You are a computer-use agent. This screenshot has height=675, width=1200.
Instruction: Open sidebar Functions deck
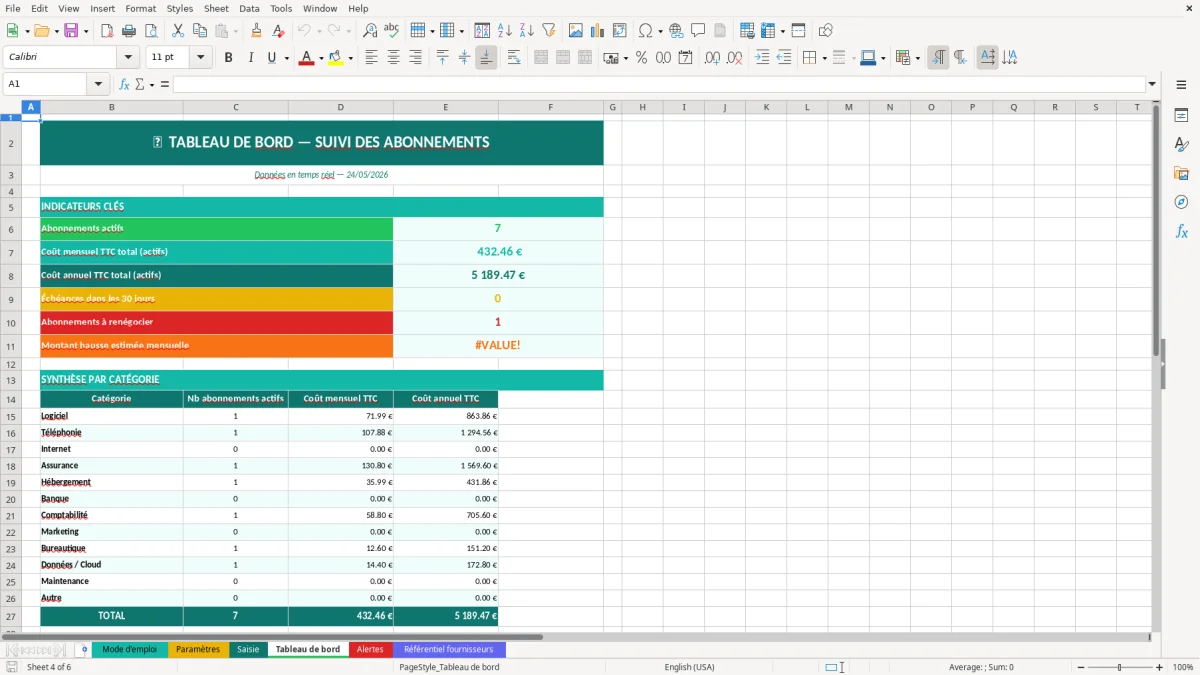tap(1181, 232)
